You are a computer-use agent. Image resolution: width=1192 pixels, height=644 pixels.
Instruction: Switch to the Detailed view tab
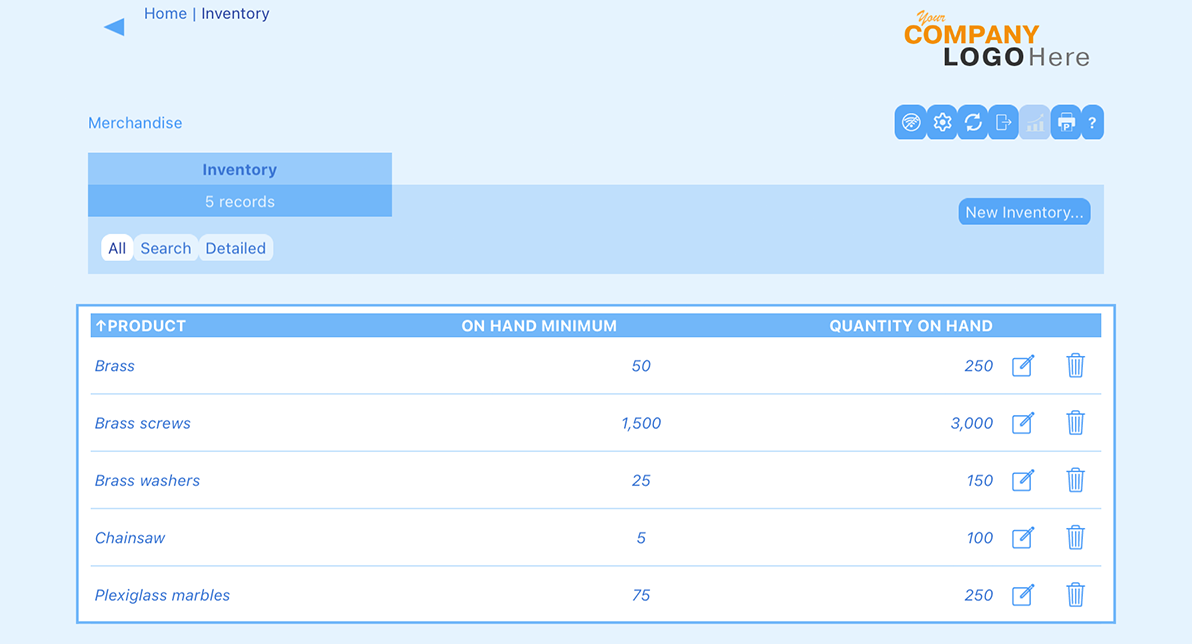click(x=235, y=248)
